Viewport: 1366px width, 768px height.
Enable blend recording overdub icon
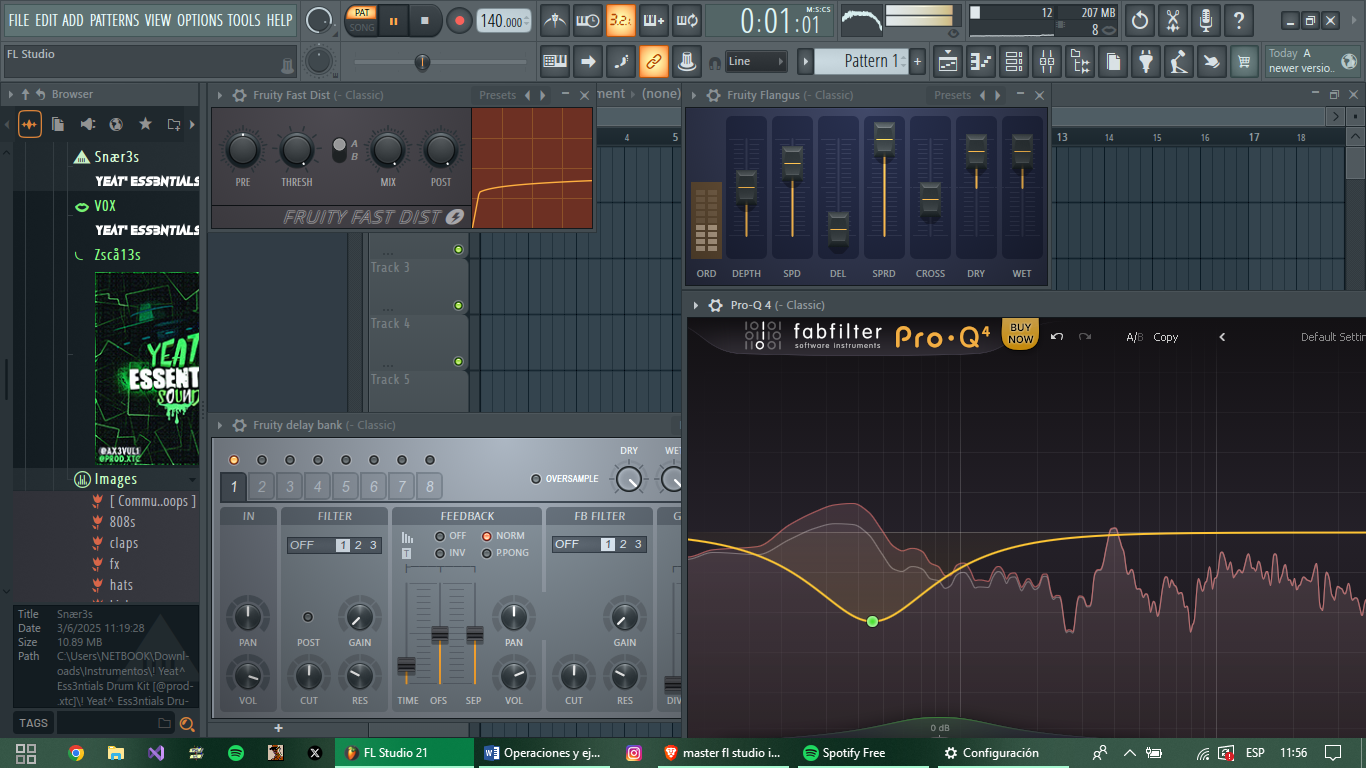coord(654,20)
